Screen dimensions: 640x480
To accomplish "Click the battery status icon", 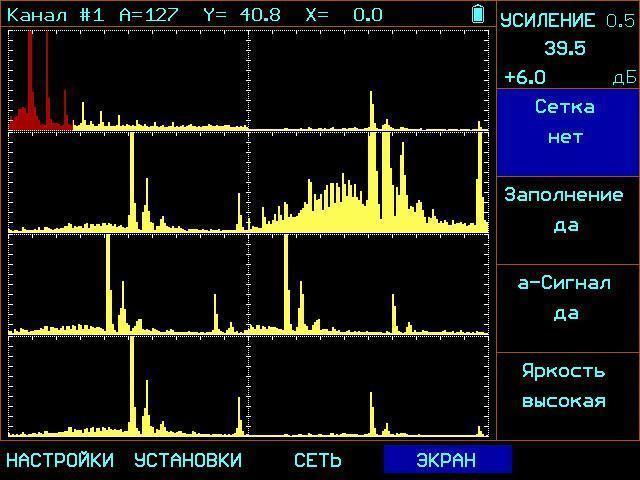I will [x=479, y=14].
